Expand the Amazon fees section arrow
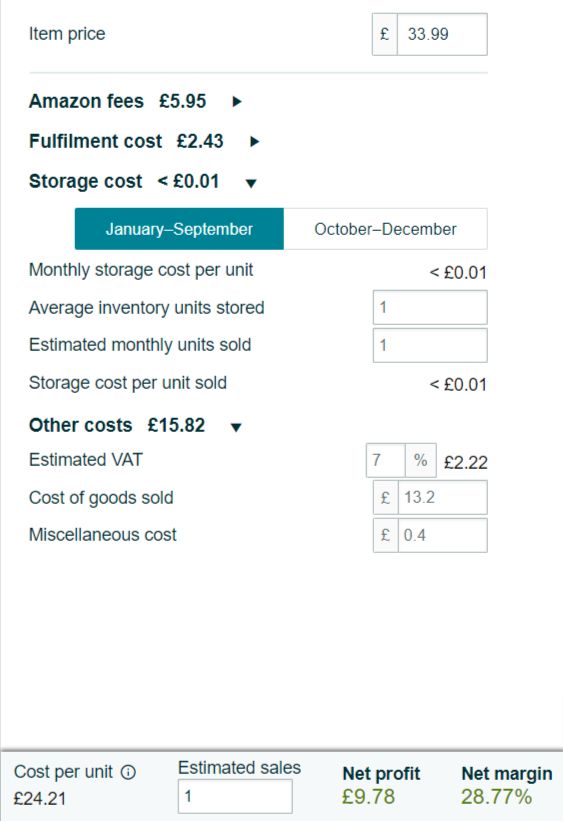Image resolution: width=563 pixels, height=821 pixels. pyautogui.click(x=237, y=102)
